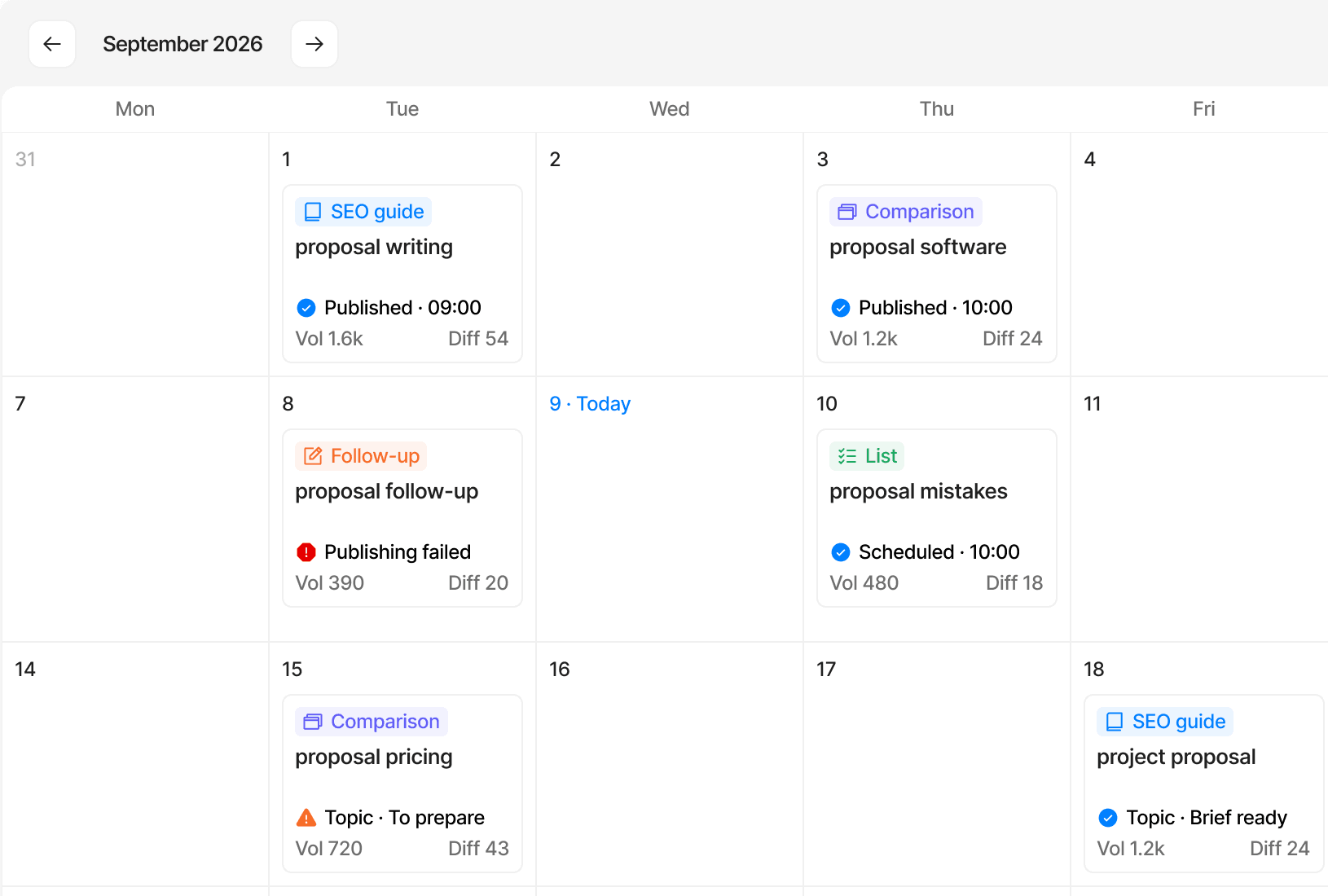Click the Topic · Brief ready status text

[1207, 818]
